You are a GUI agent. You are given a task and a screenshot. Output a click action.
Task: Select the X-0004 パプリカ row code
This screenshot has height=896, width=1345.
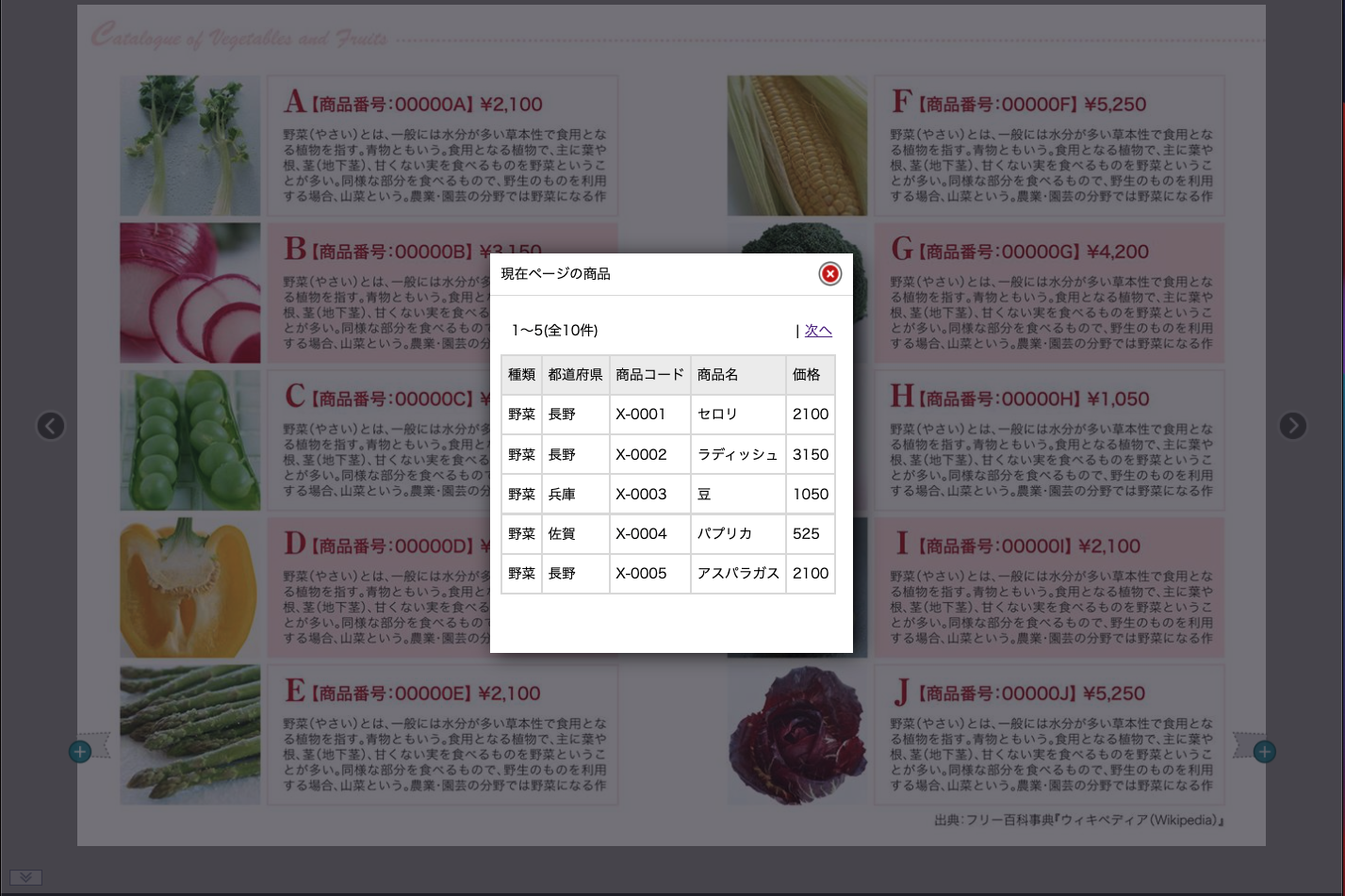pyautogui.click(x=641, y=533)
